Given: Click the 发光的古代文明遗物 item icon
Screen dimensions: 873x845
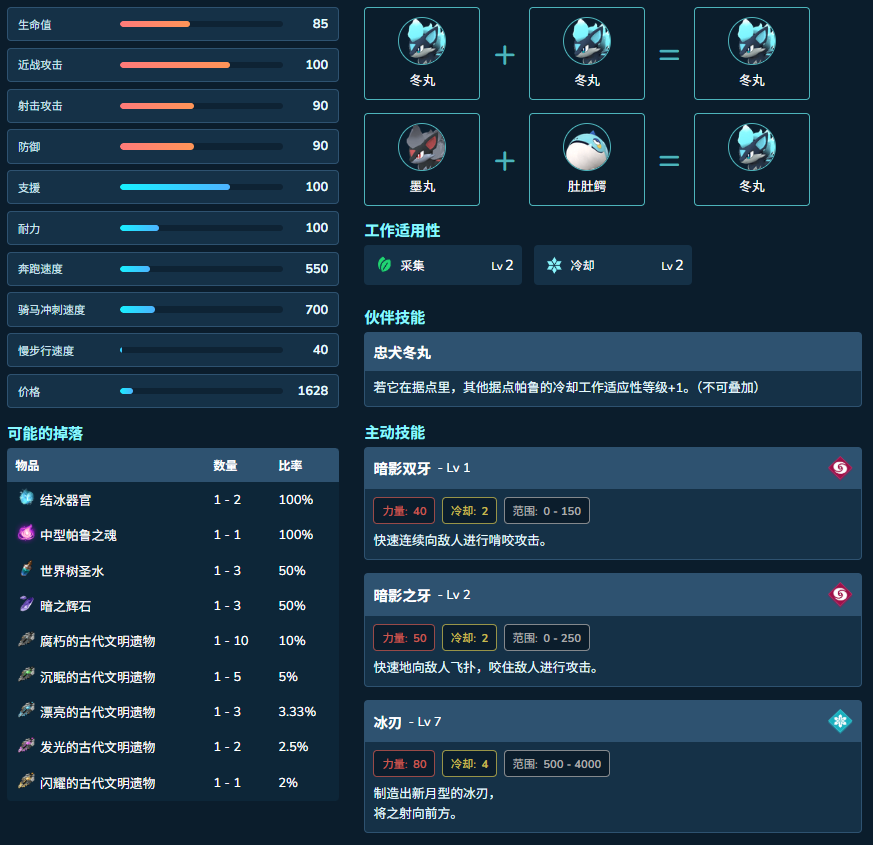Looking at the screenshot, I should coord(26,745).
